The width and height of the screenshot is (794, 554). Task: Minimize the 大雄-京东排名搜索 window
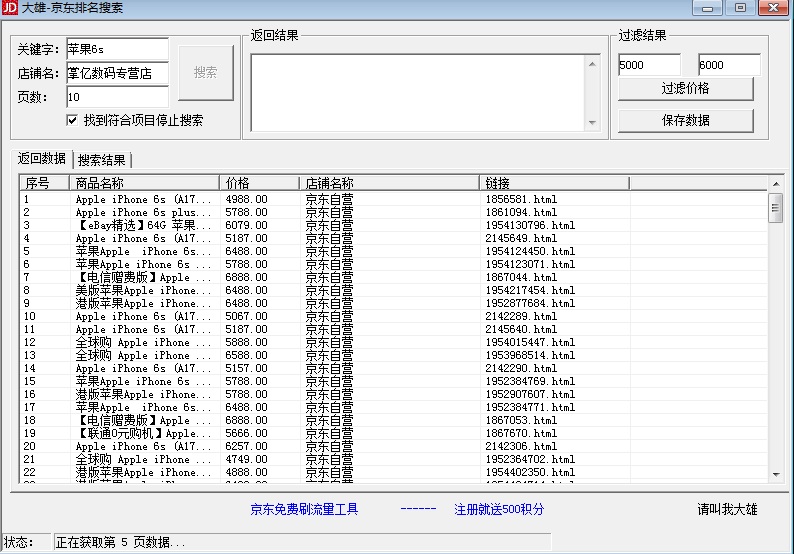pos(711,9)
